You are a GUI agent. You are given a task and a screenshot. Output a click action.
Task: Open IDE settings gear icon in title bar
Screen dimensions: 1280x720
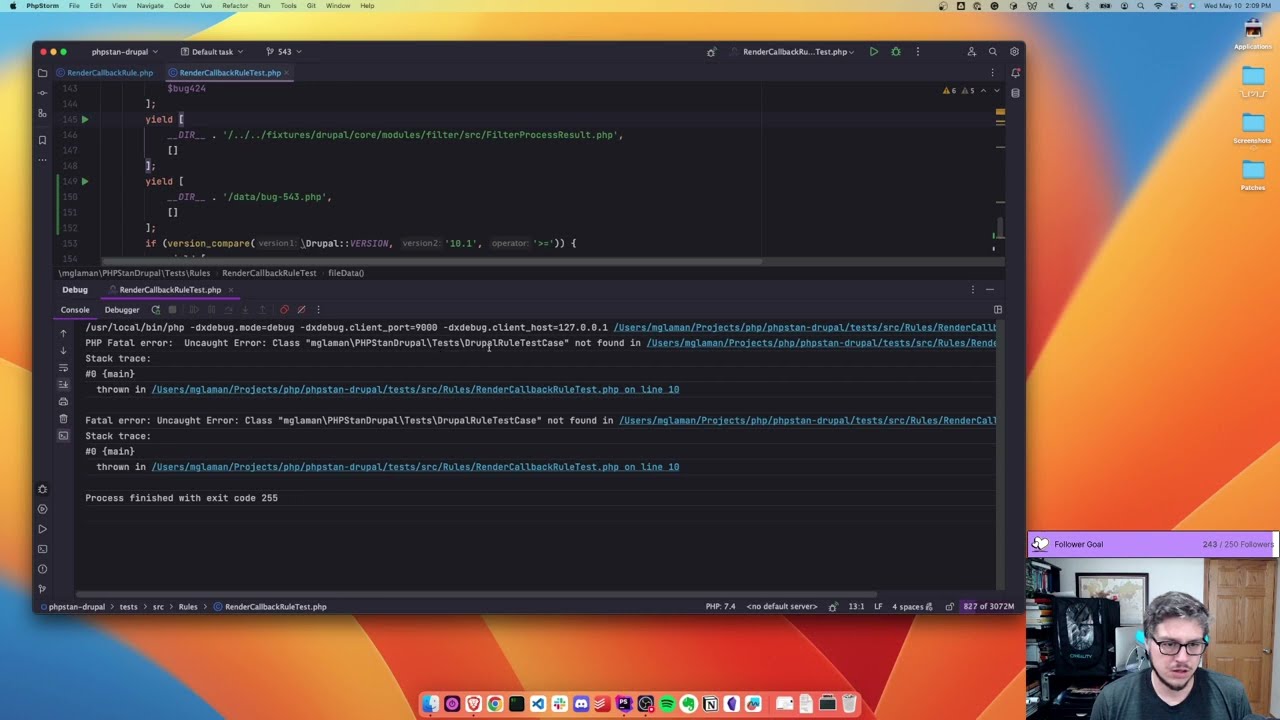(x=1014, y=52)
